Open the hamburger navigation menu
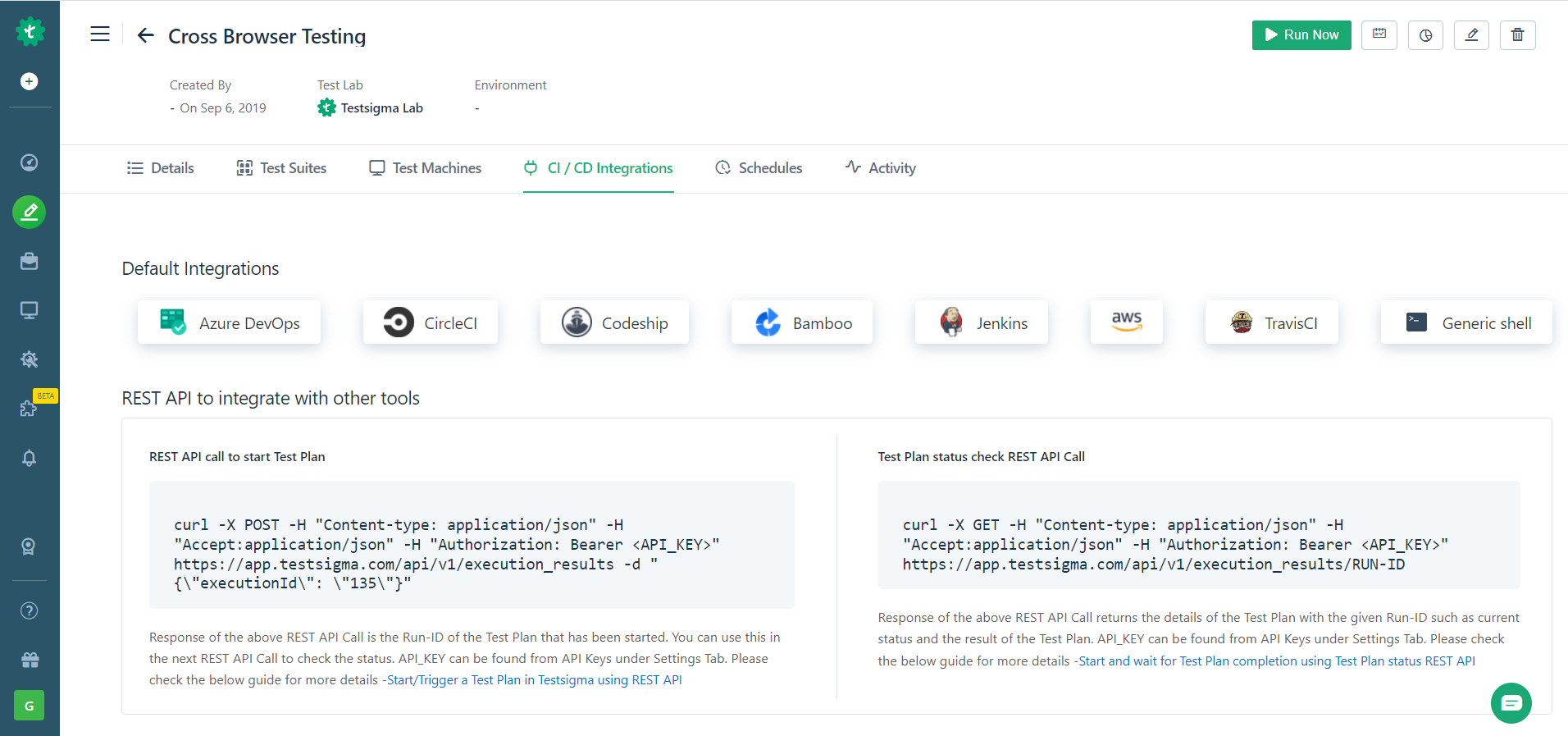The image size is (1568, 736). (100, 34)
